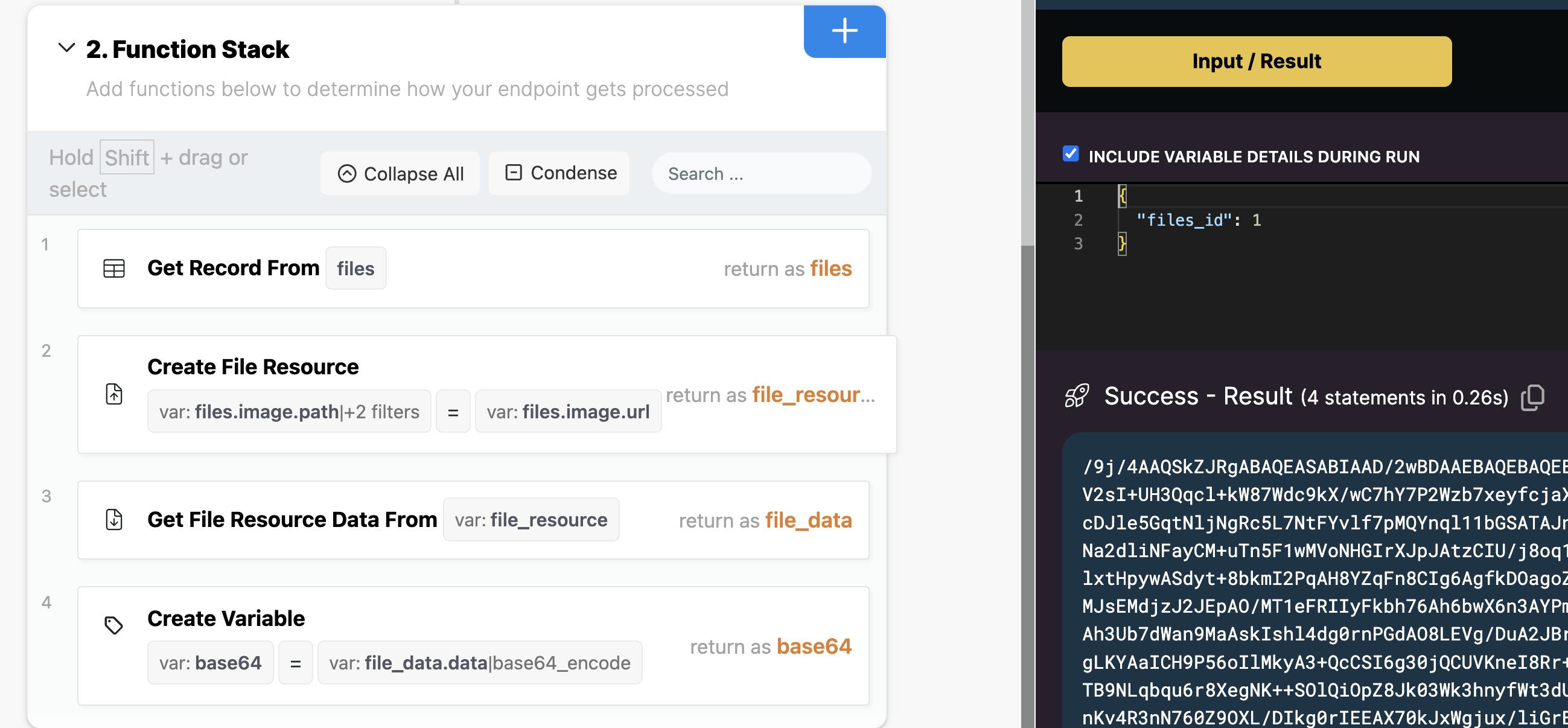
Task: Select the var: files.image.url value chip
Action: tap(567, 412)
